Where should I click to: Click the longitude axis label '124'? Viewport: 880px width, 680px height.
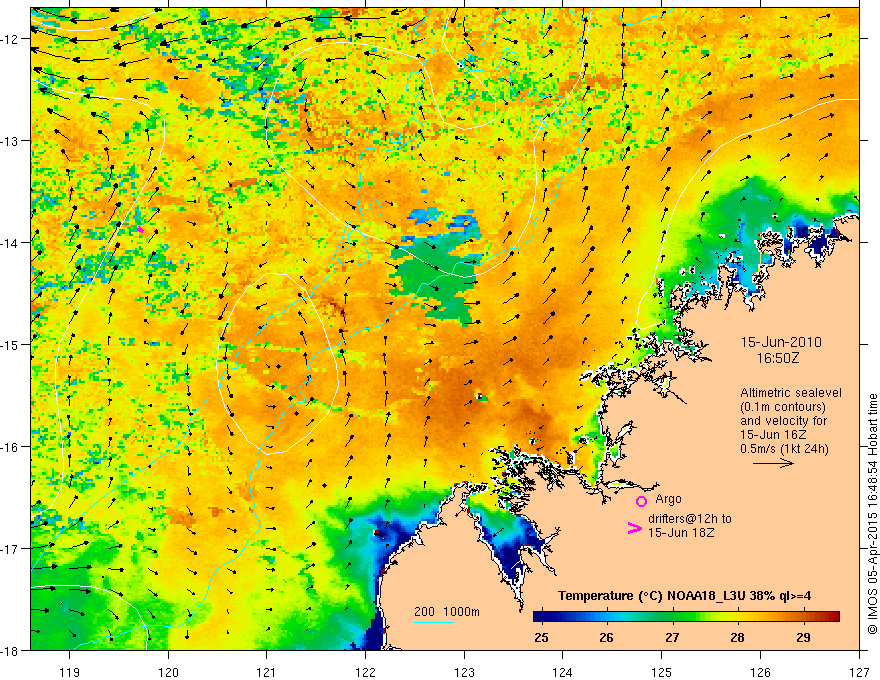click(563, 672)
